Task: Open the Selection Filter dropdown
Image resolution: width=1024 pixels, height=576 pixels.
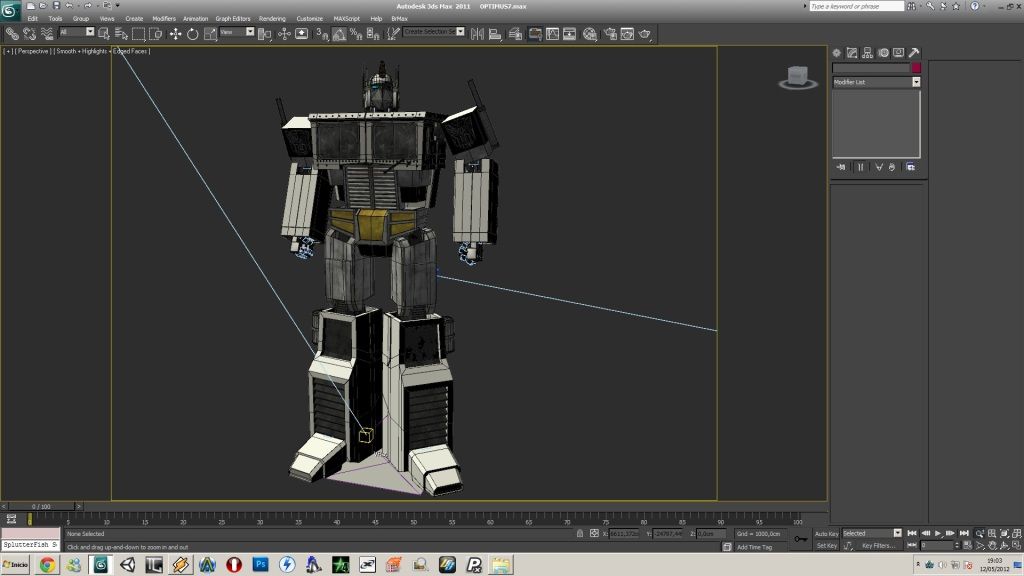Action: (76, 31)
